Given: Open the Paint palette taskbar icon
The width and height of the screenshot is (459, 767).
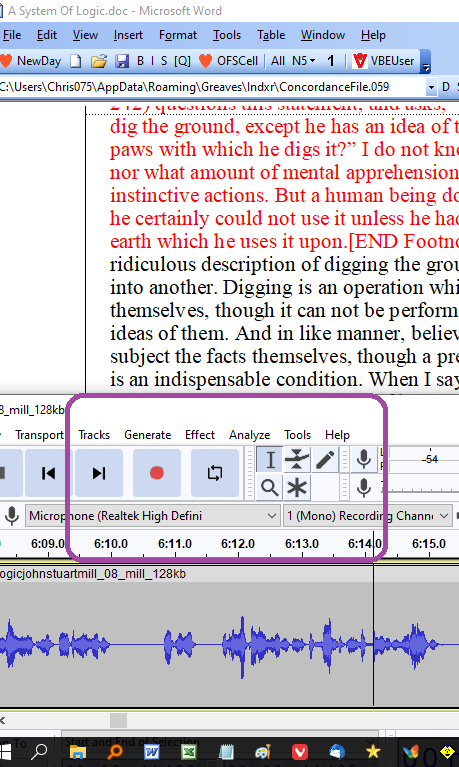Looking at the screenshot, I should (x=263, y=752).
